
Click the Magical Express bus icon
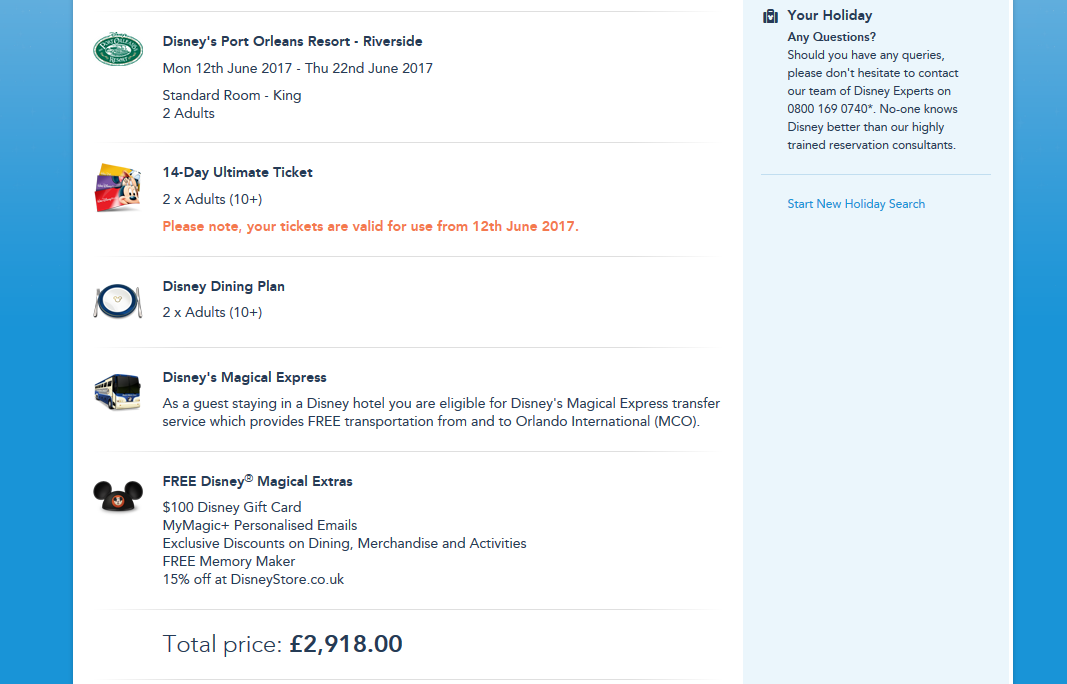pos(118,391)
